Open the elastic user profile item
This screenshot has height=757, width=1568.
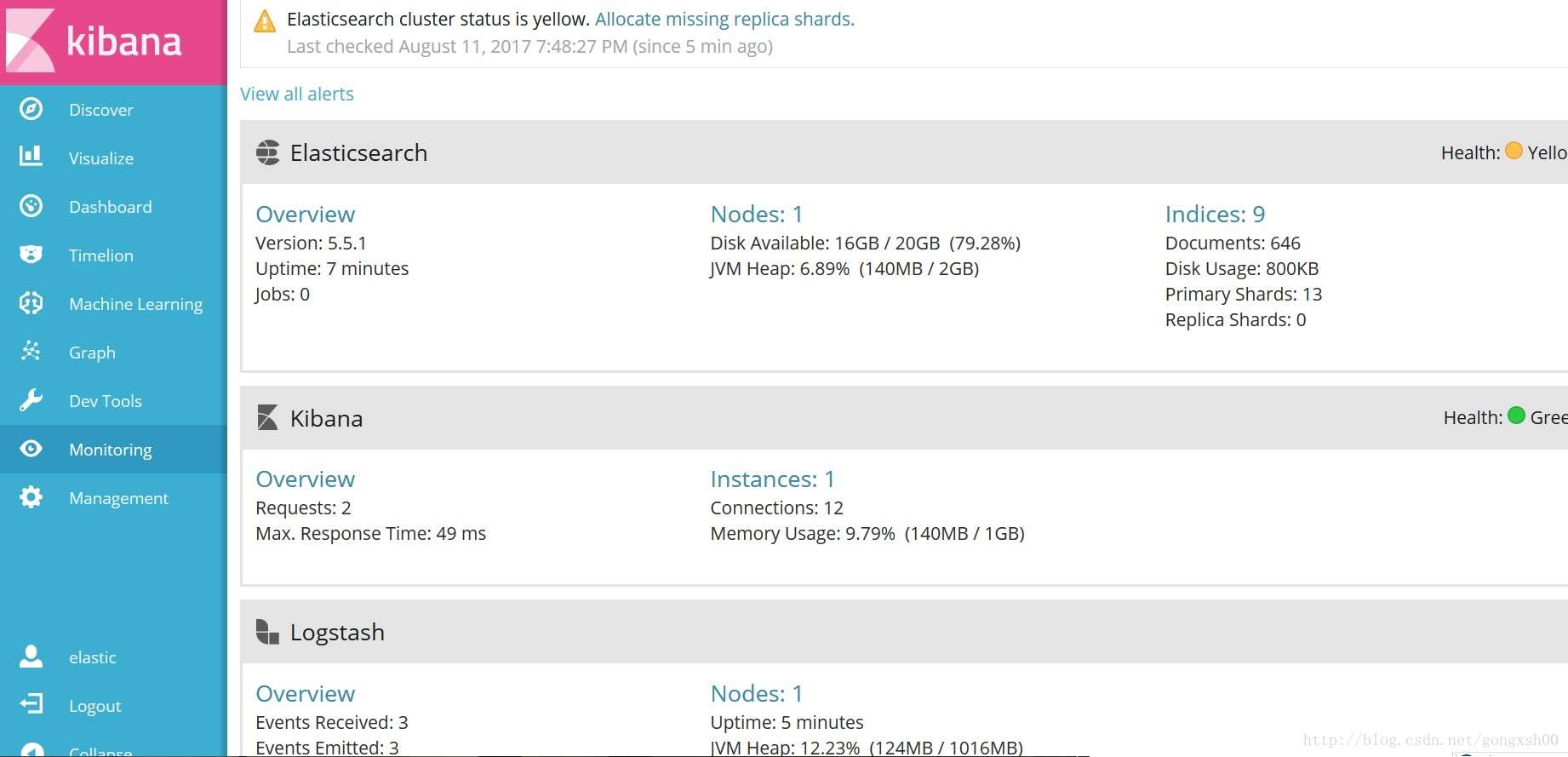(x=92, y=657)
